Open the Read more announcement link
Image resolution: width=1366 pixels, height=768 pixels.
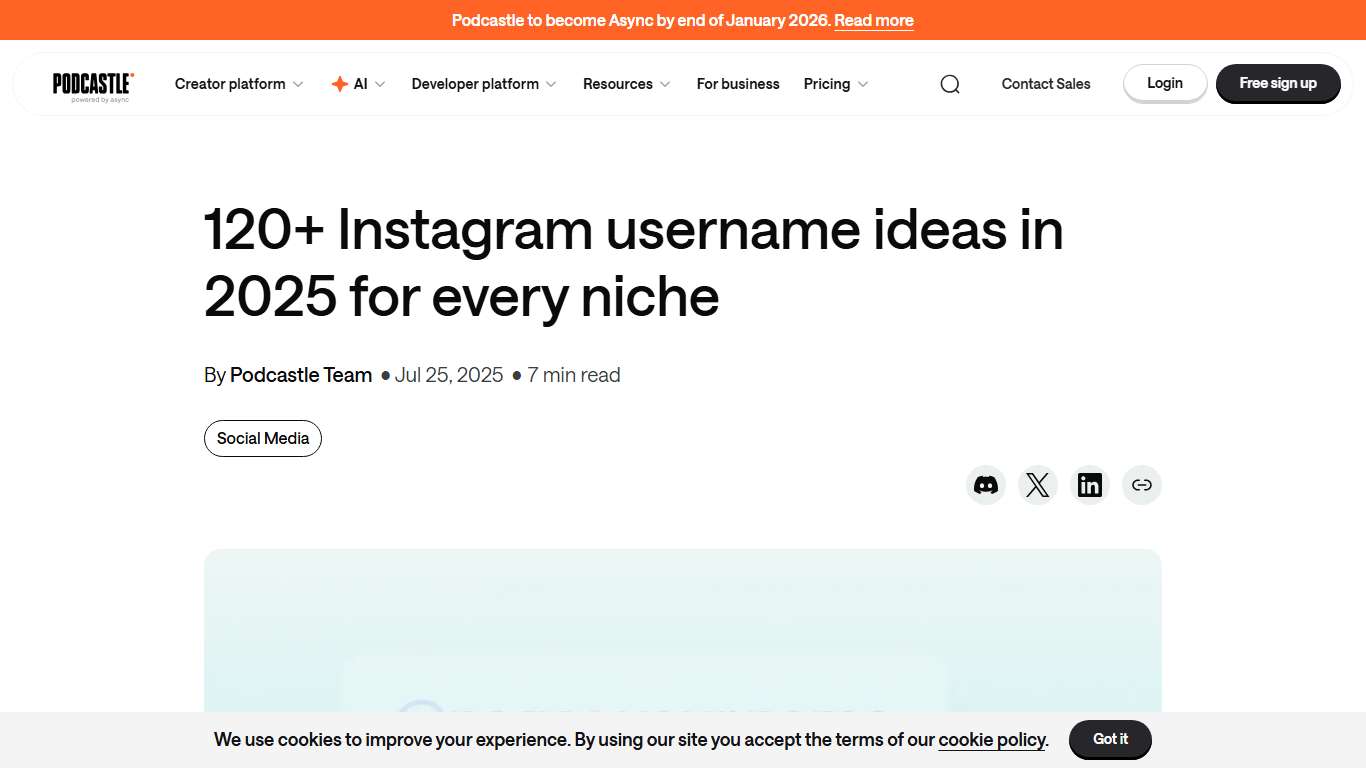873,20
